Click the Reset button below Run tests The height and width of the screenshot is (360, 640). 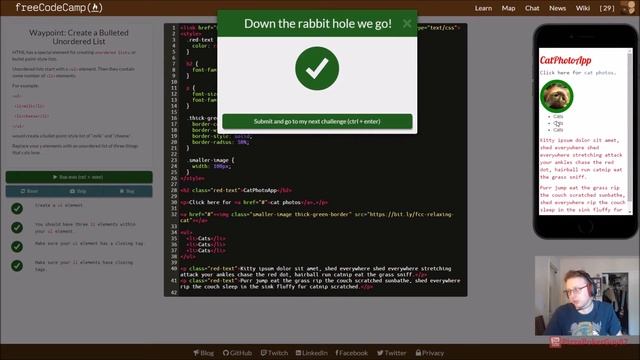click(29, 191)
